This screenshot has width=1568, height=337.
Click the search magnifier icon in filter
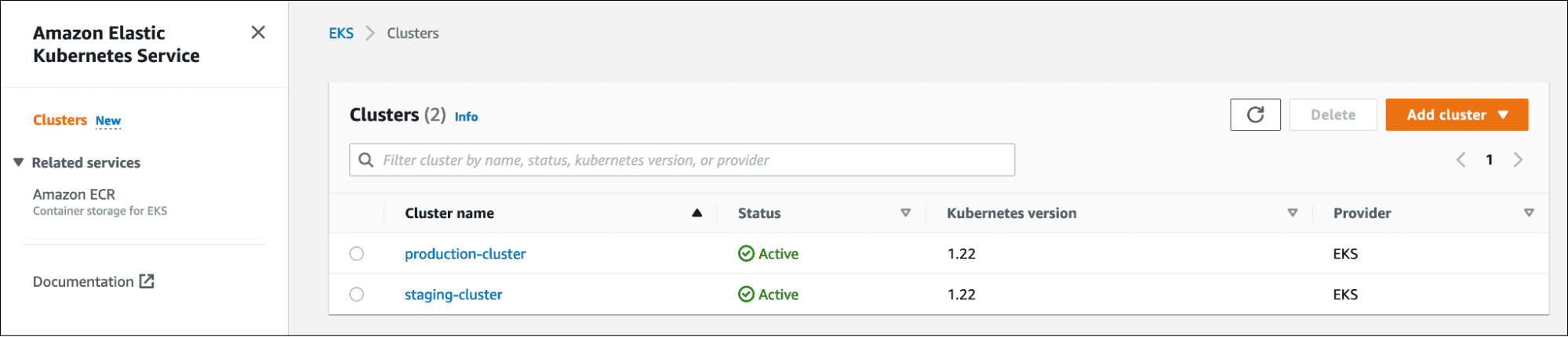(x=366, y=160)
